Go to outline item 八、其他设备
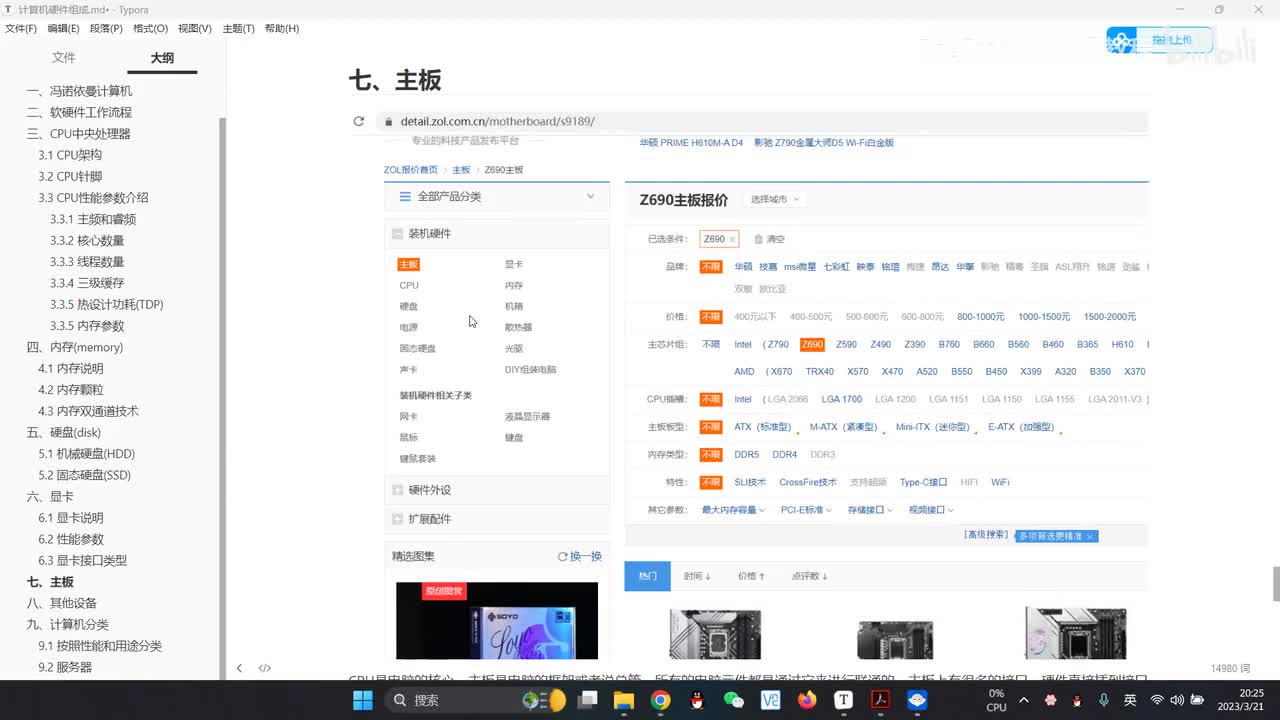This screenshot has height=720, width=1280. click(61, 603)
